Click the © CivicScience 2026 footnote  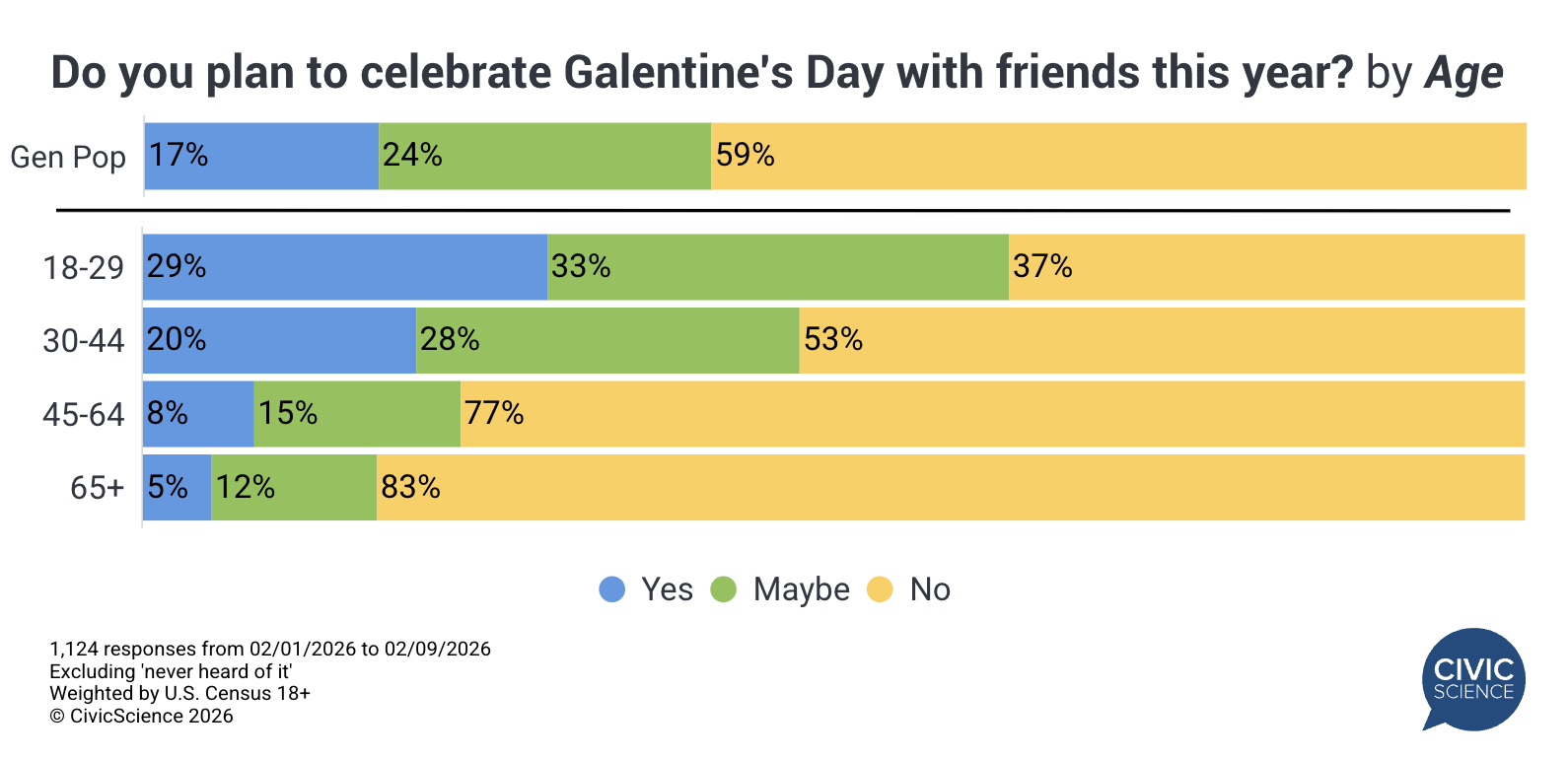pos(141,717)
